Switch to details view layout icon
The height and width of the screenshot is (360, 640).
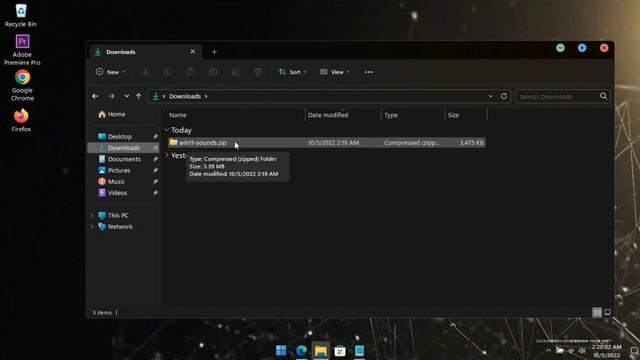pos(597,312)
